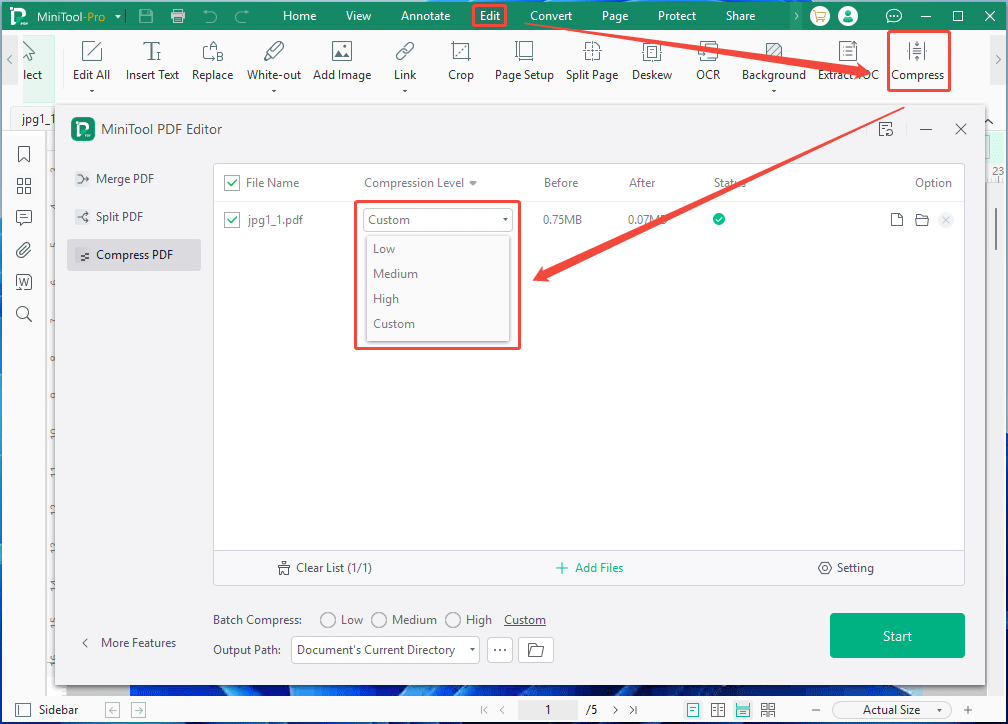This screenshot has width=1008, height=724.
Task: Select the Deskew tool
Action: click(652, 60)
